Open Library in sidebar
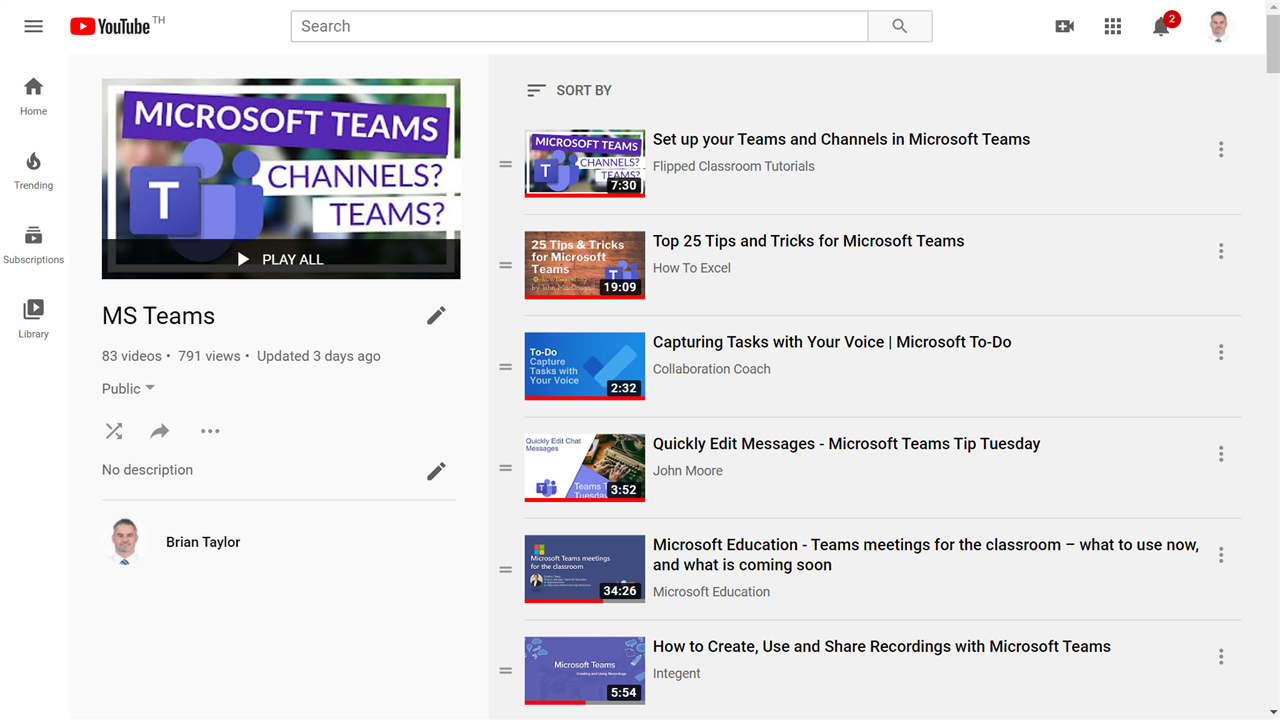 [34, 319]
